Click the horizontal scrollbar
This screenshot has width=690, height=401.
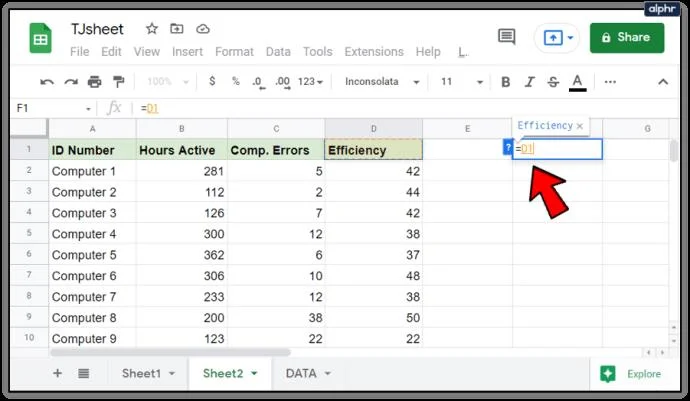pyautogui.click(x=170, y=353)
